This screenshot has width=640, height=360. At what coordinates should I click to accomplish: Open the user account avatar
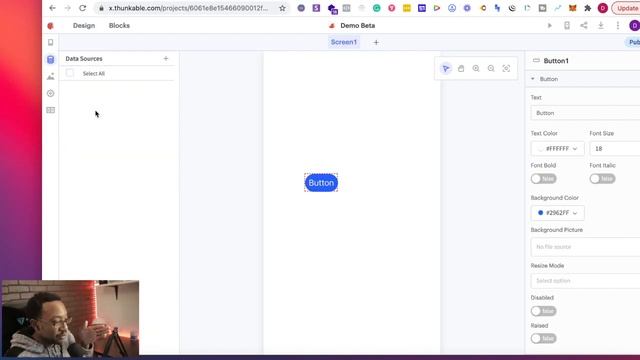[634, 25]
